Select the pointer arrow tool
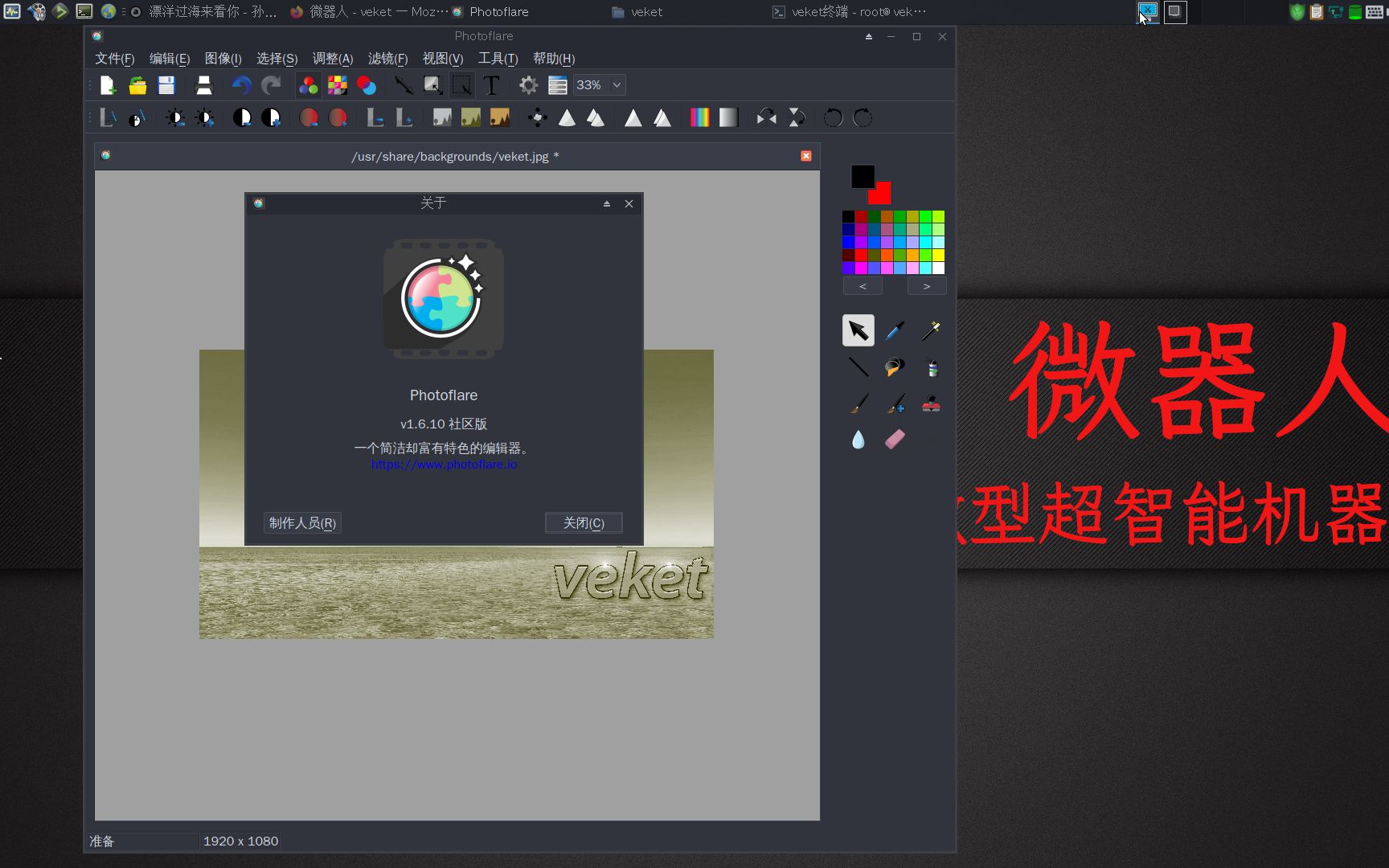Screen dimensions: 1389x868 coord(858,330)
